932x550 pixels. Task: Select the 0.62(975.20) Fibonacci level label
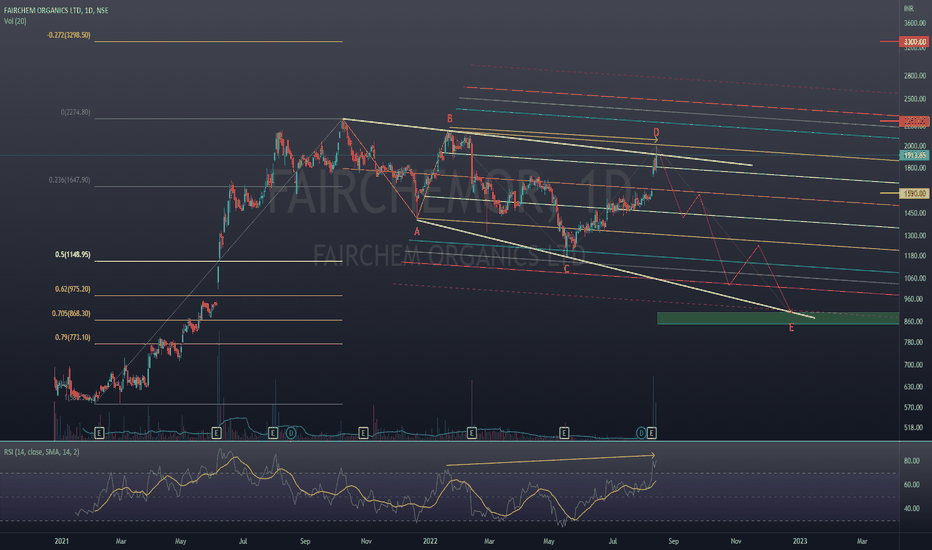coord(73,289)
